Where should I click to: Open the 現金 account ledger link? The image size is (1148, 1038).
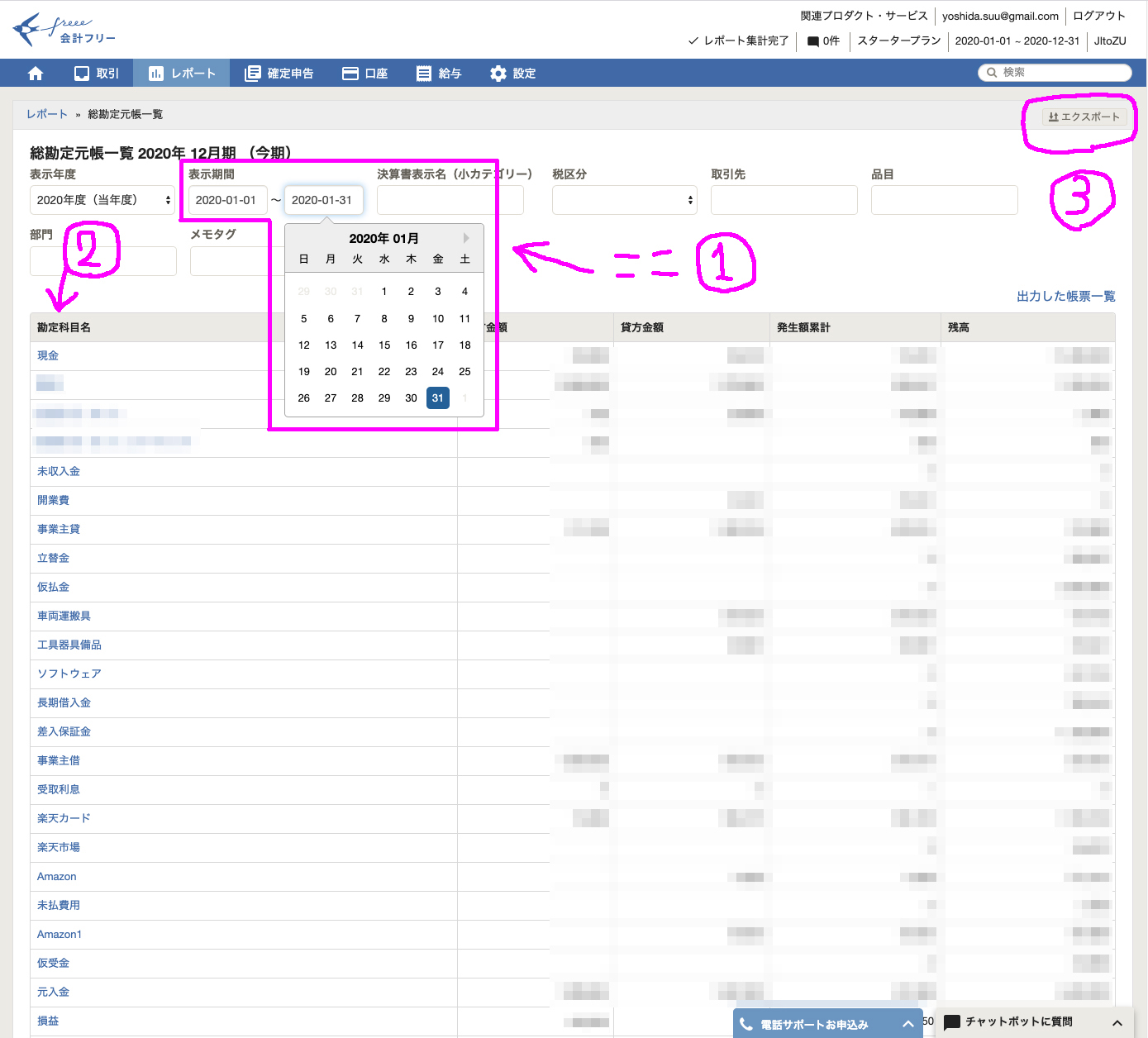[x=48, y=355]
